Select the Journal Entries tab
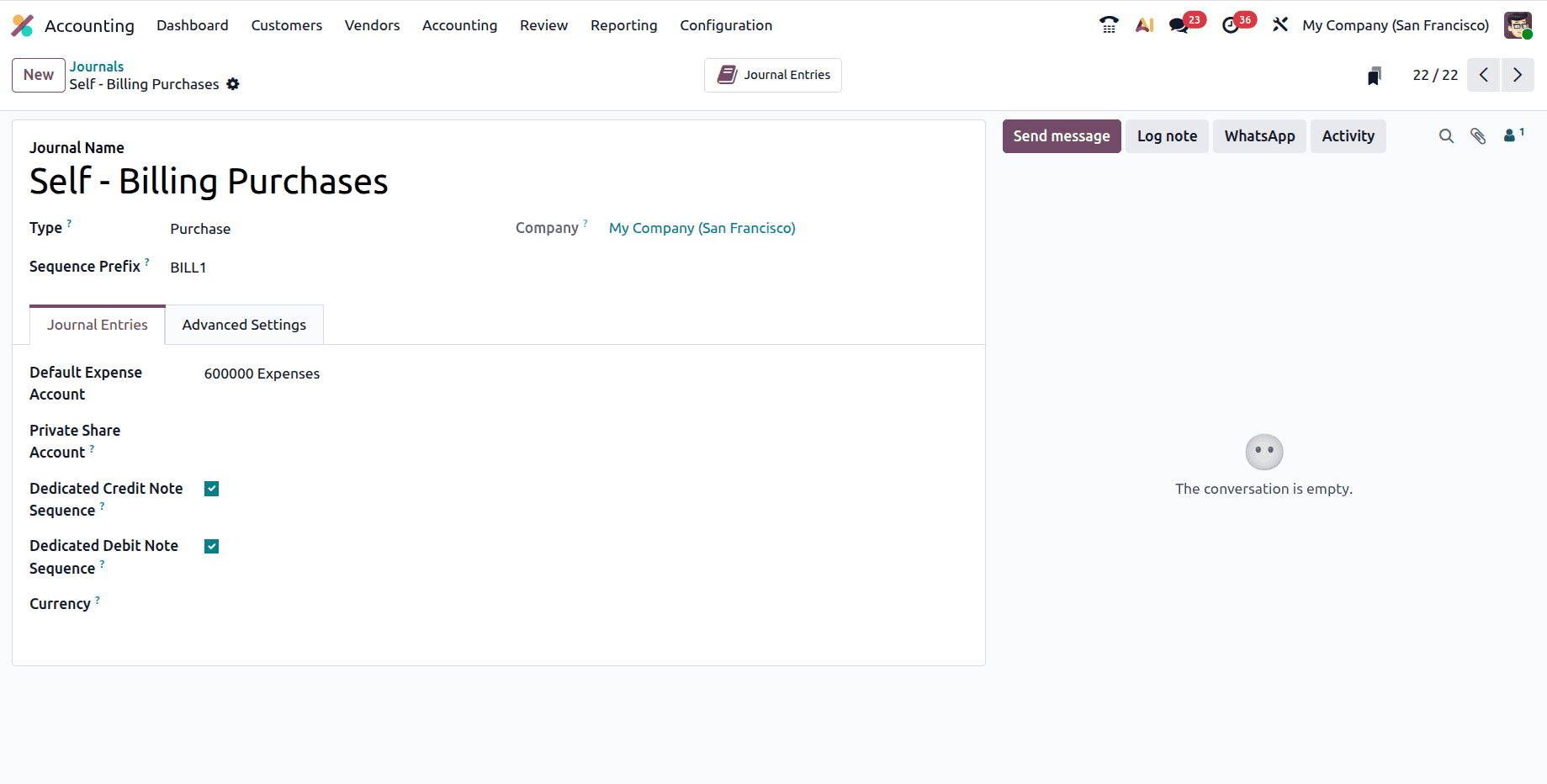This screenshot has width=1547, height=784. (98, 325)
